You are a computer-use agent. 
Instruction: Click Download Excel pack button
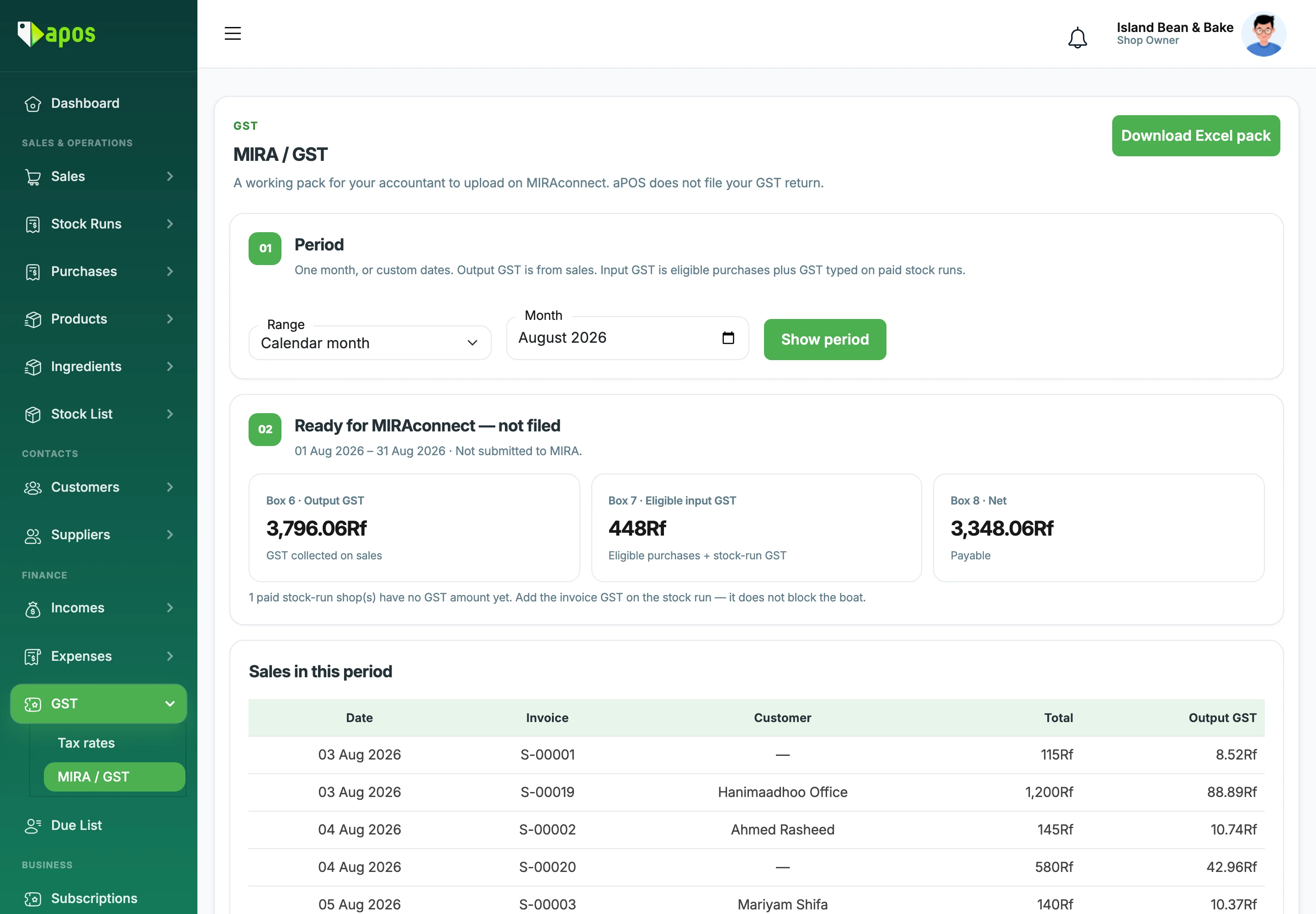tap(1196, 136)
